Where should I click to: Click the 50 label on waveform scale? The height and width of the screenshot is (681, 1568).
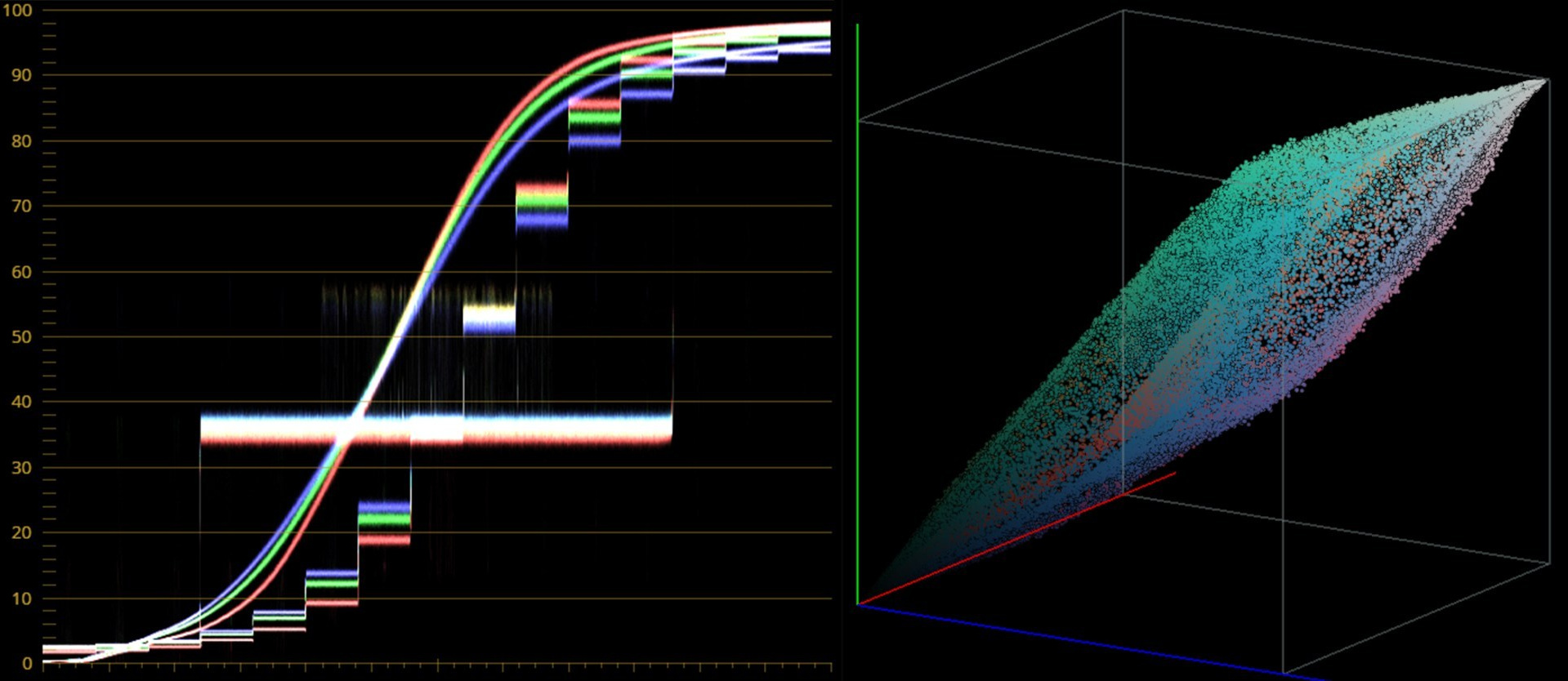coord(21,336)
